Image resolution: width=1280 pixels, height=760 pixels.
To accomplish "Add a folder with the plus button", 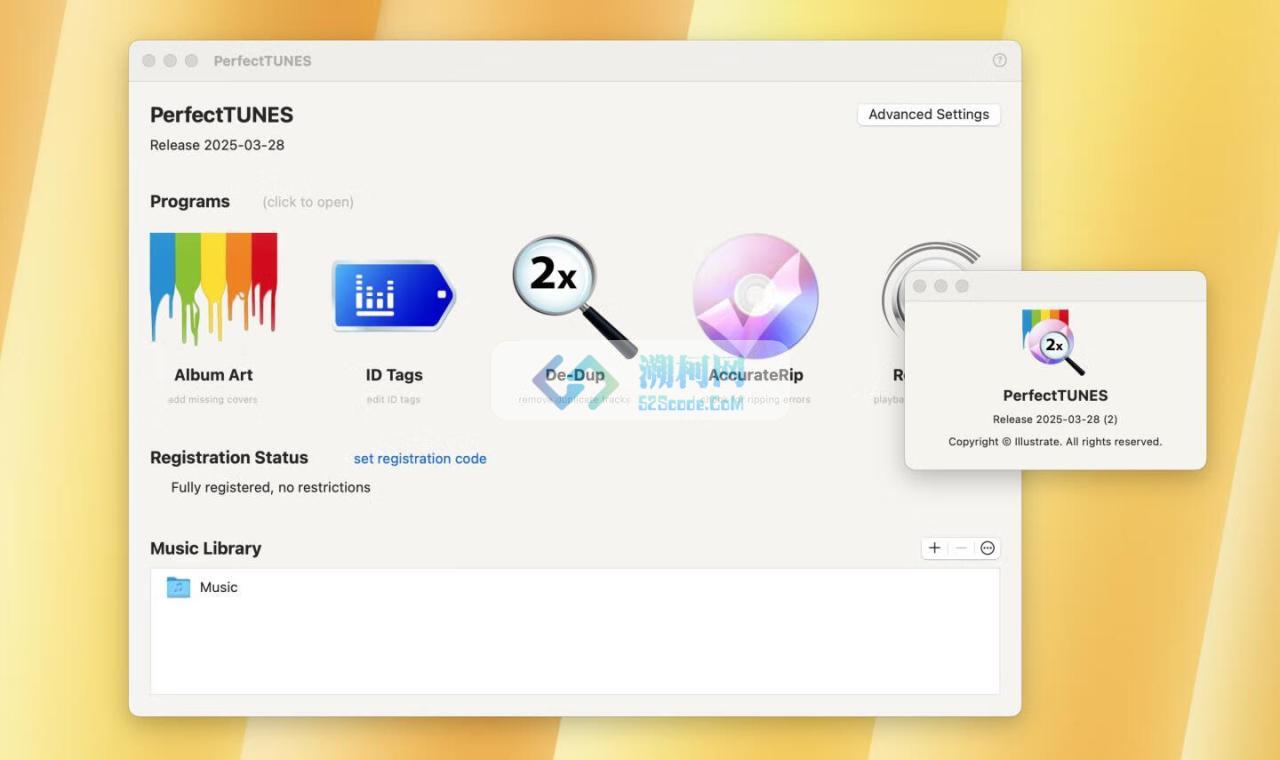I will click(934, 548).
